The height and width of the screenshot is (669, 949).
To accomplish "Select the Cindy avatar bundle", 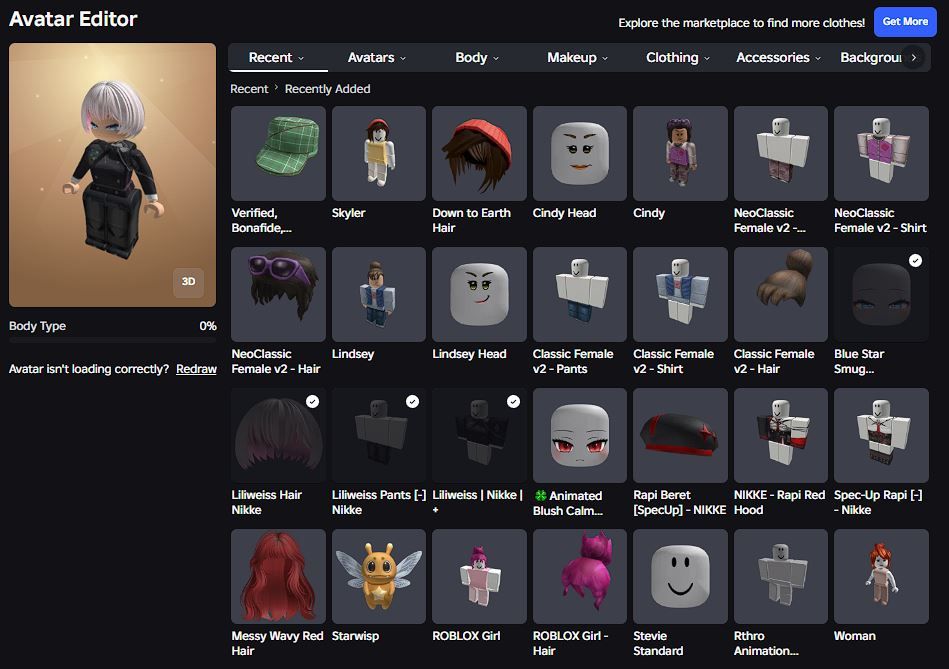I will coord(680,153).
